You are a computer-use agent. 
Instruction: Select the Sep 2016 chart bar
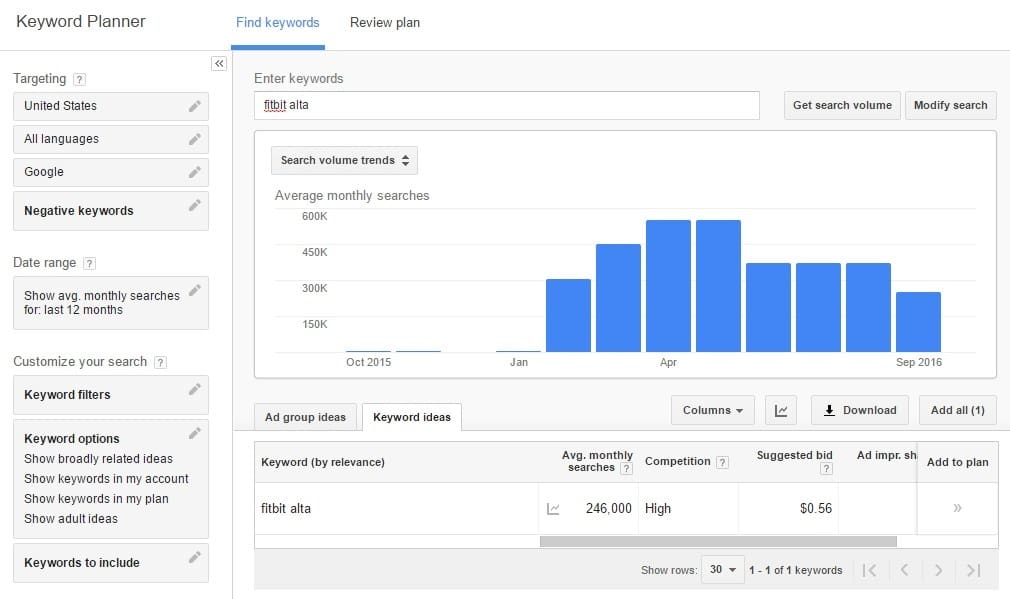919,322
